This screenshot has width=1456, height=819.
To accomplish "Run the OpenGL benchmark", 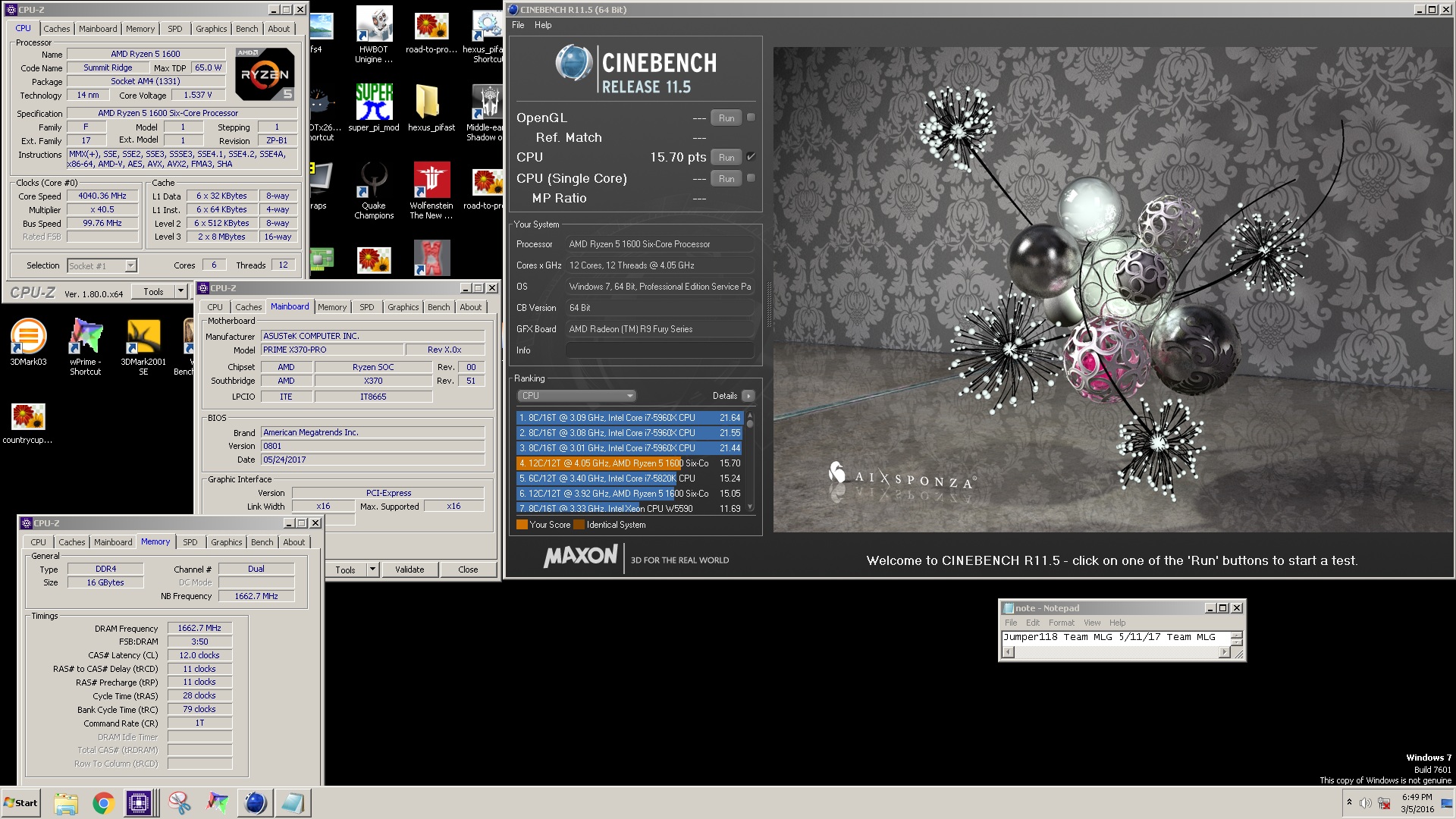I will 726,118.
